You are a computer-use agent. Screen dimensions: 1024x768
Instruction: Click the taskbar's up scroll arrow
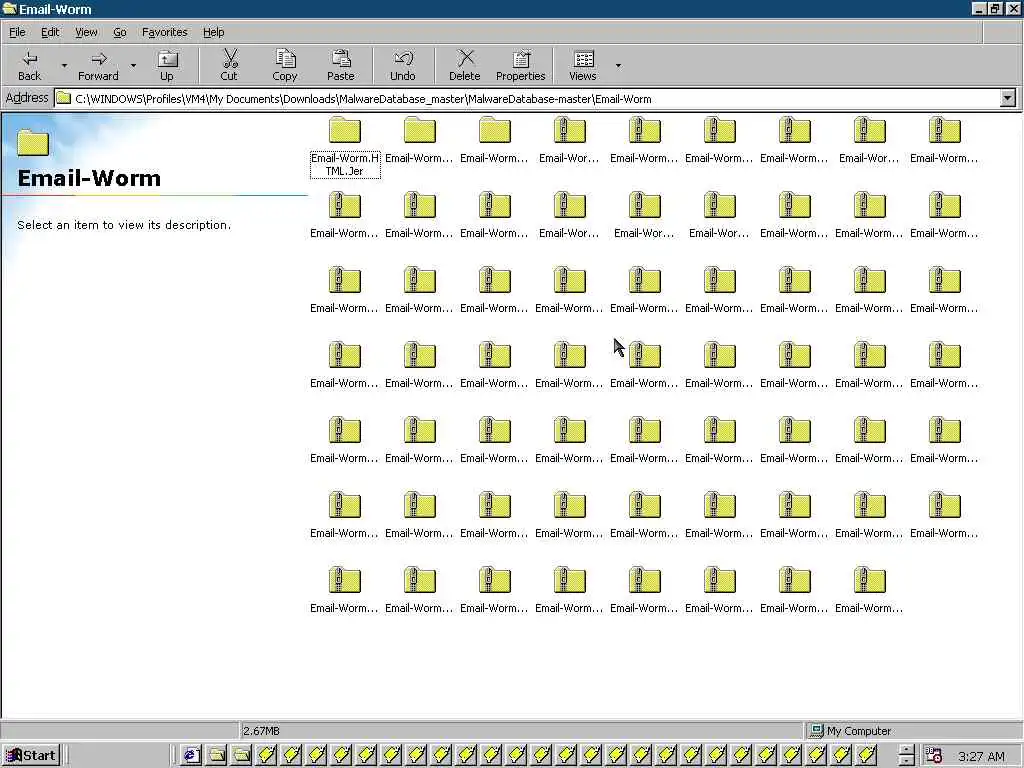[906, 750]
